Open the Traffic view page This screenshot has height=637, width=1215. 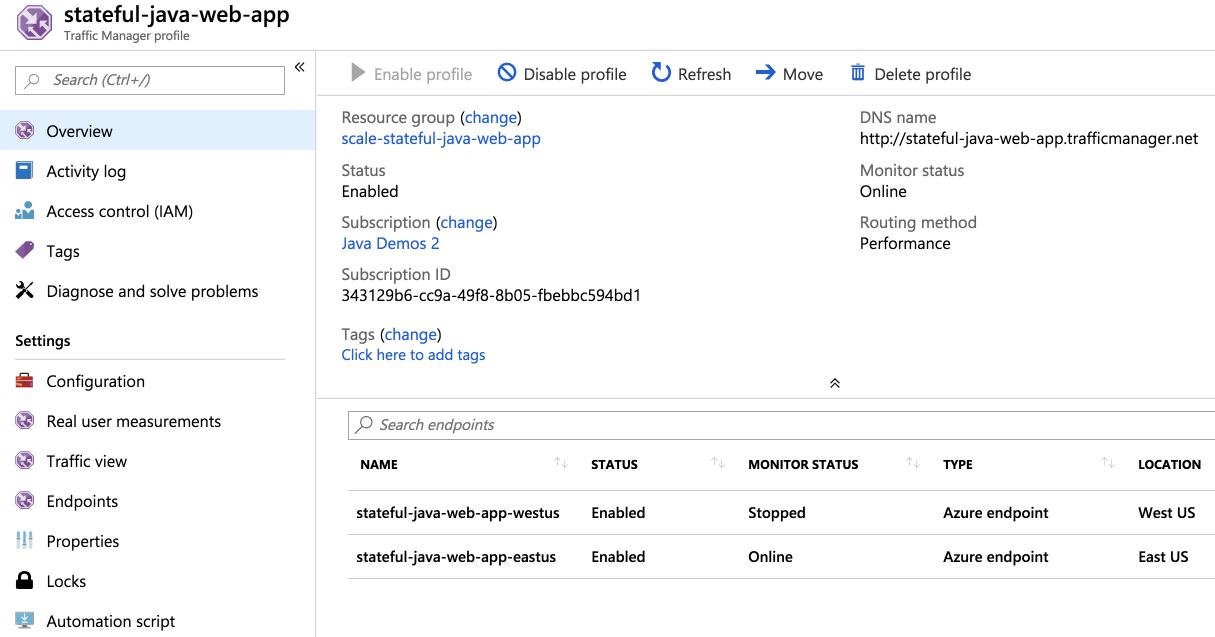86,461
